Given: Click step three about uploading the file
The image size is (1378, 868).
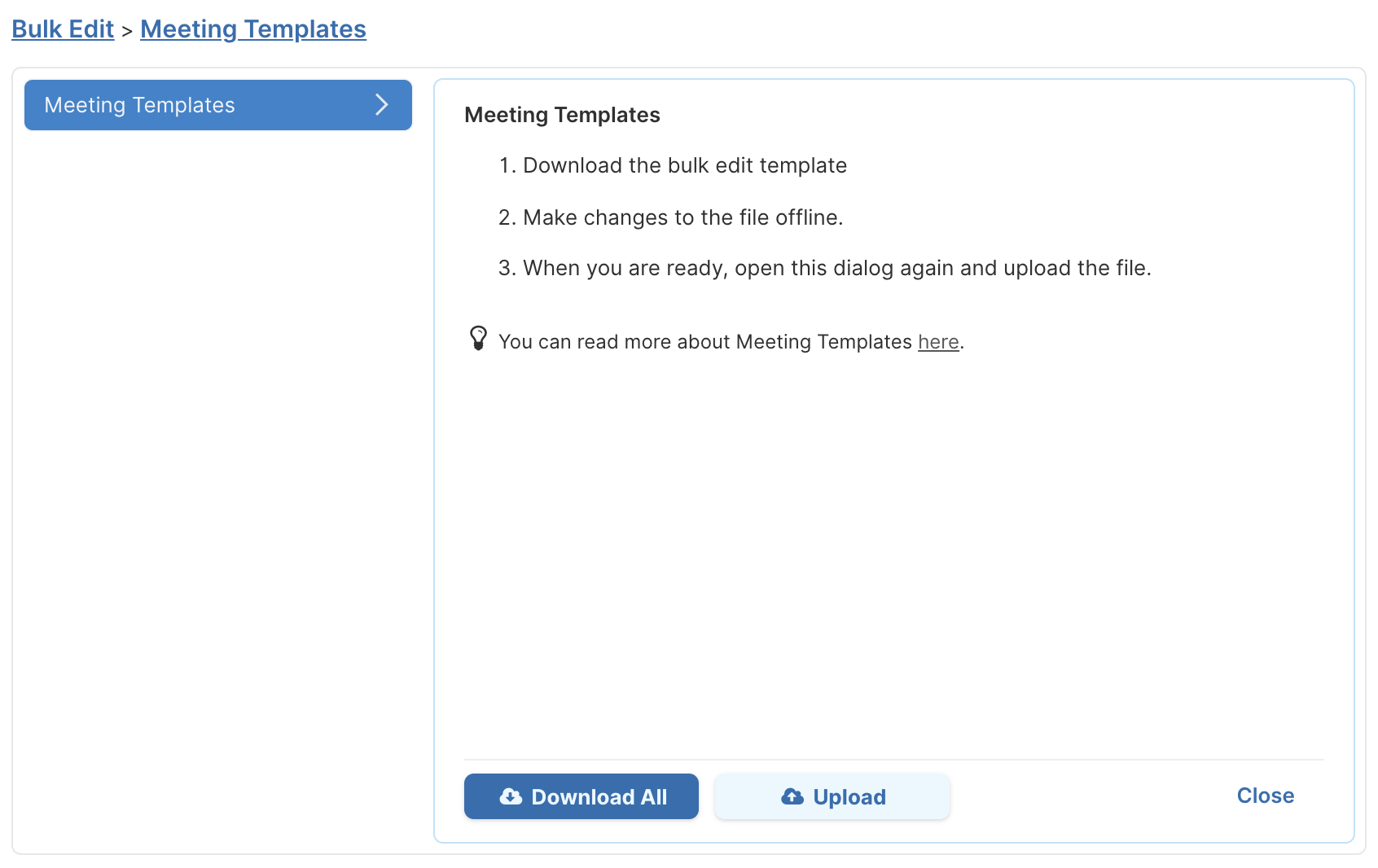Looking at the screenshot, I should point(825,268).
